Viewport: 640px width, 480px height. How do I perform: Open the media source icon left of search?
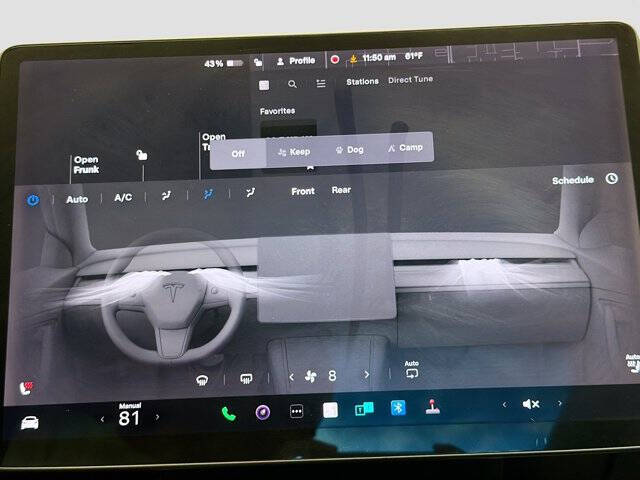(x=264, y=85)
